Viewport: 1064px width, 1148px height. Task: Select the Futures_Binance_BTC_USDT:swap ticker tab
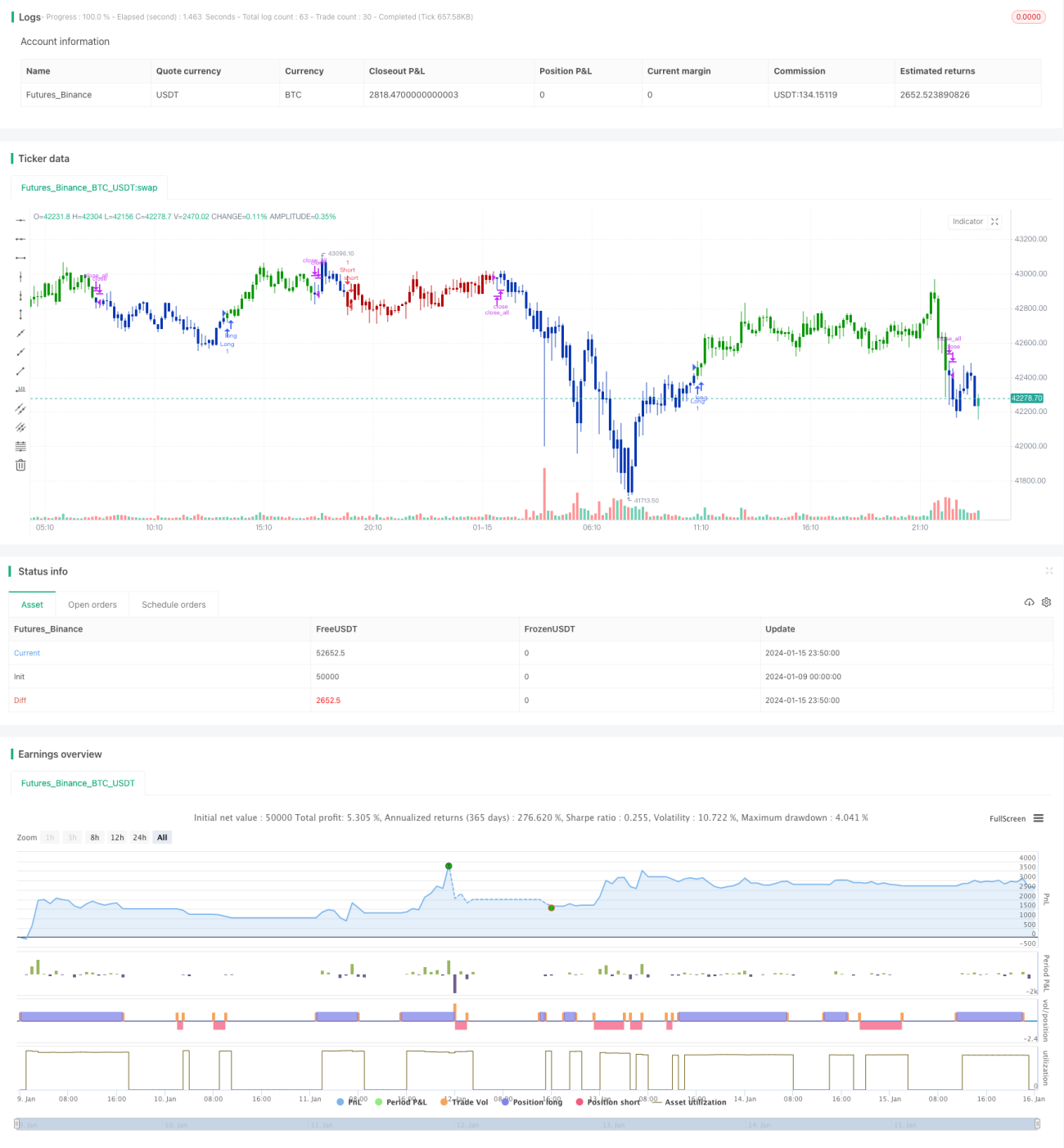pyautogui.click(x=89, y=187)
